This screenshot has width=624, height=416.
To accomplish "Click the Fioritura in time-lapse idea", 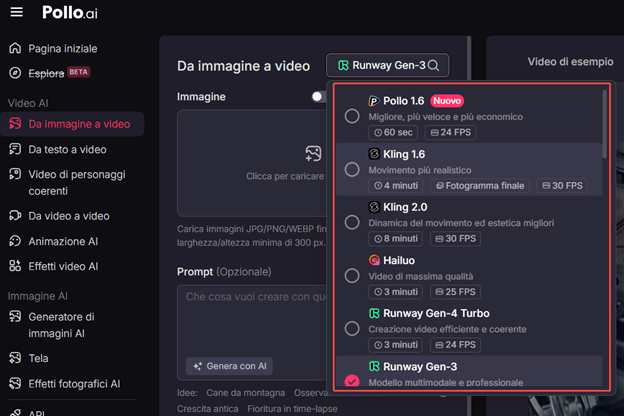I will point(292,409).
